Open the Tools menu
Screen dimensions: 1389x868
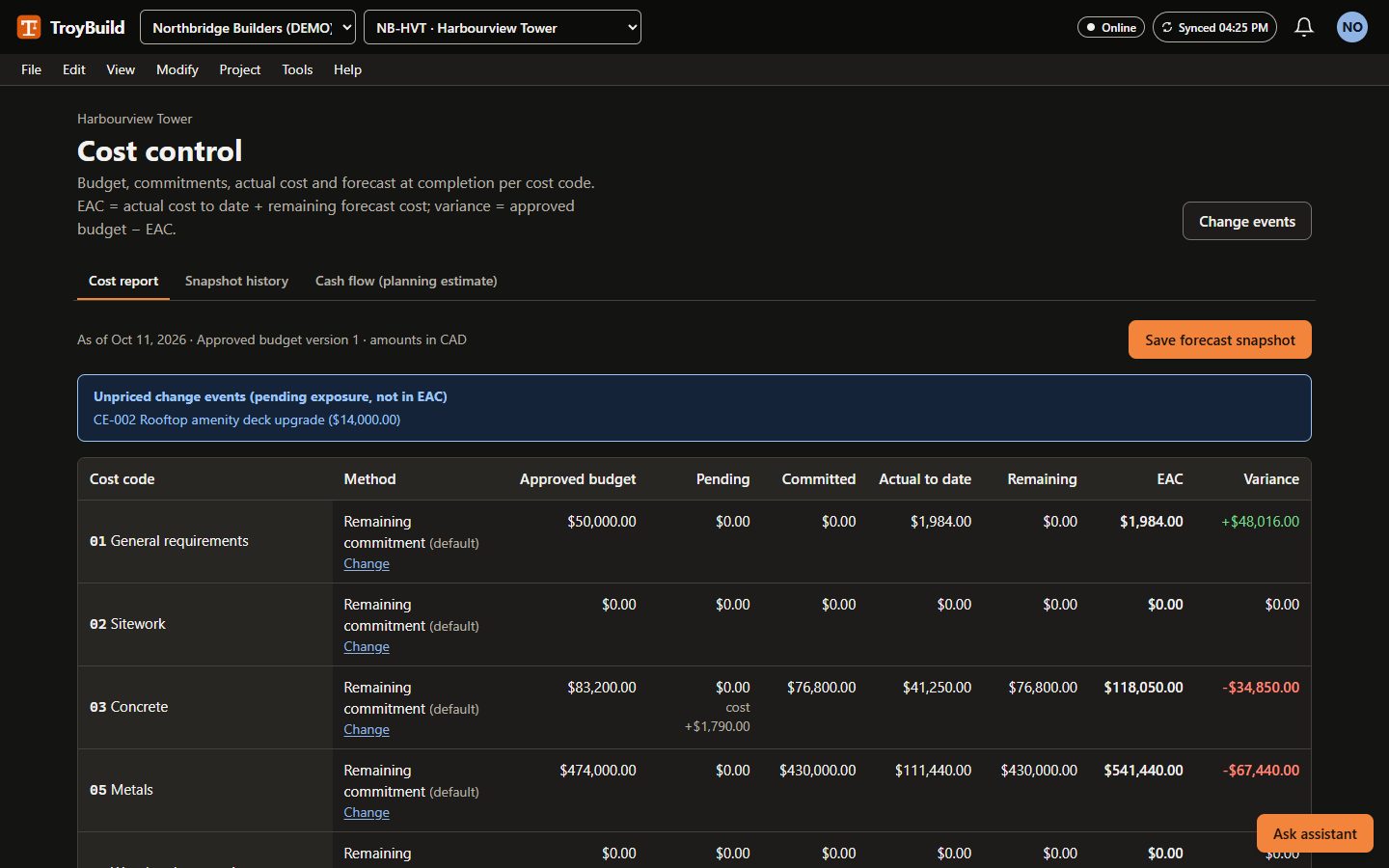pos(297,69)
